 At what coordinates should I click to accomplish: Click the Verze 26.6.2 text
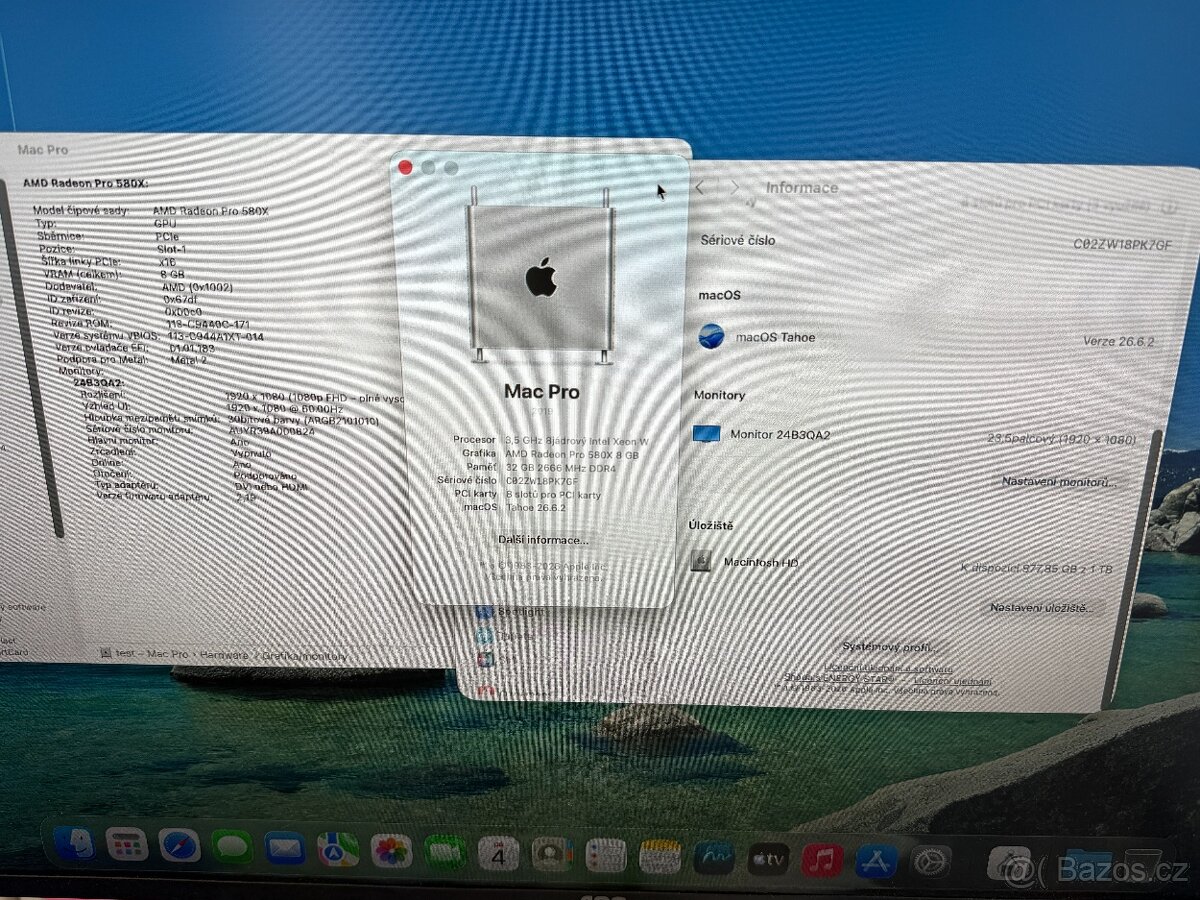click(1118, 341)
